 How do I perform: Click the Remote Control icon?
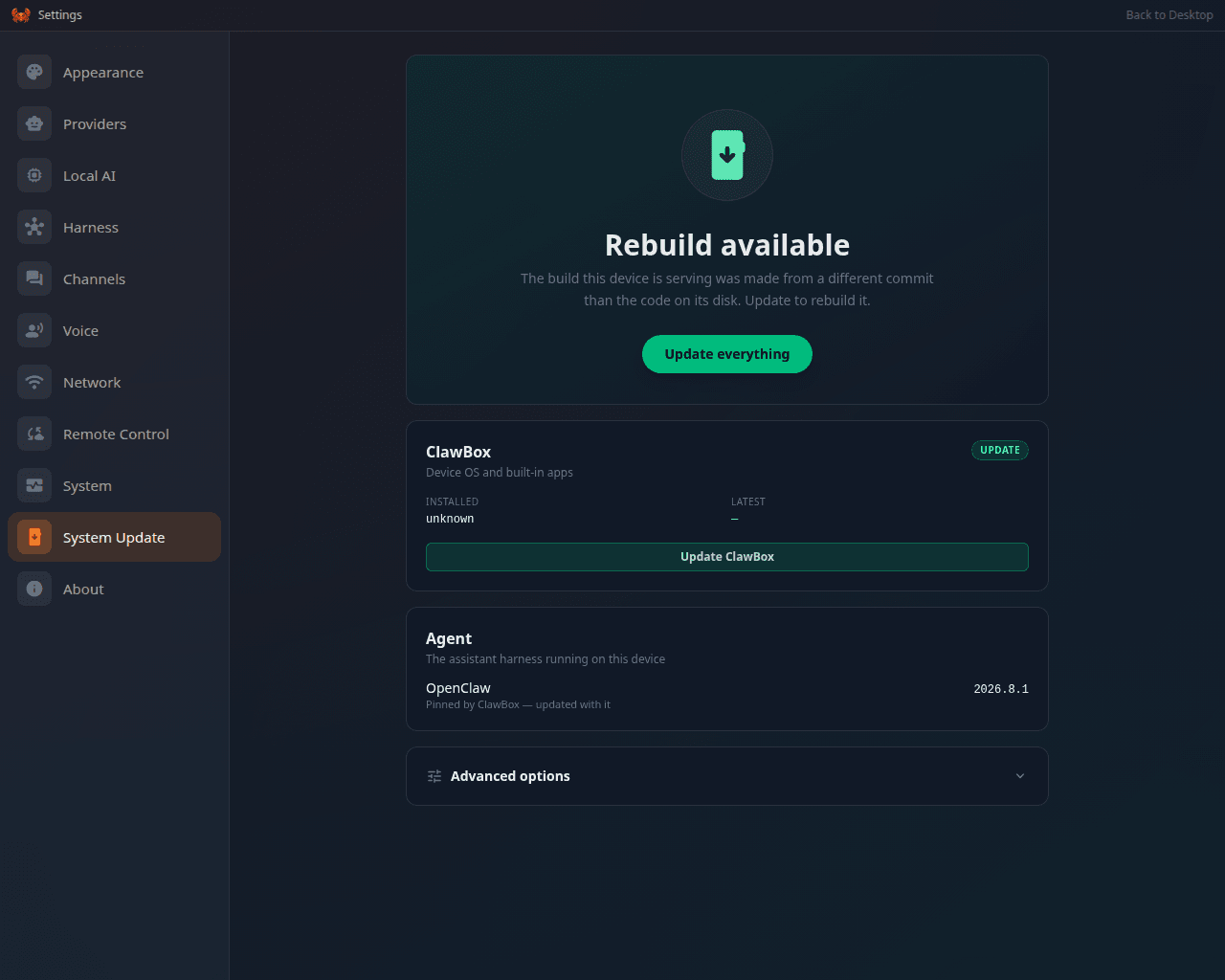pos(34,434)
